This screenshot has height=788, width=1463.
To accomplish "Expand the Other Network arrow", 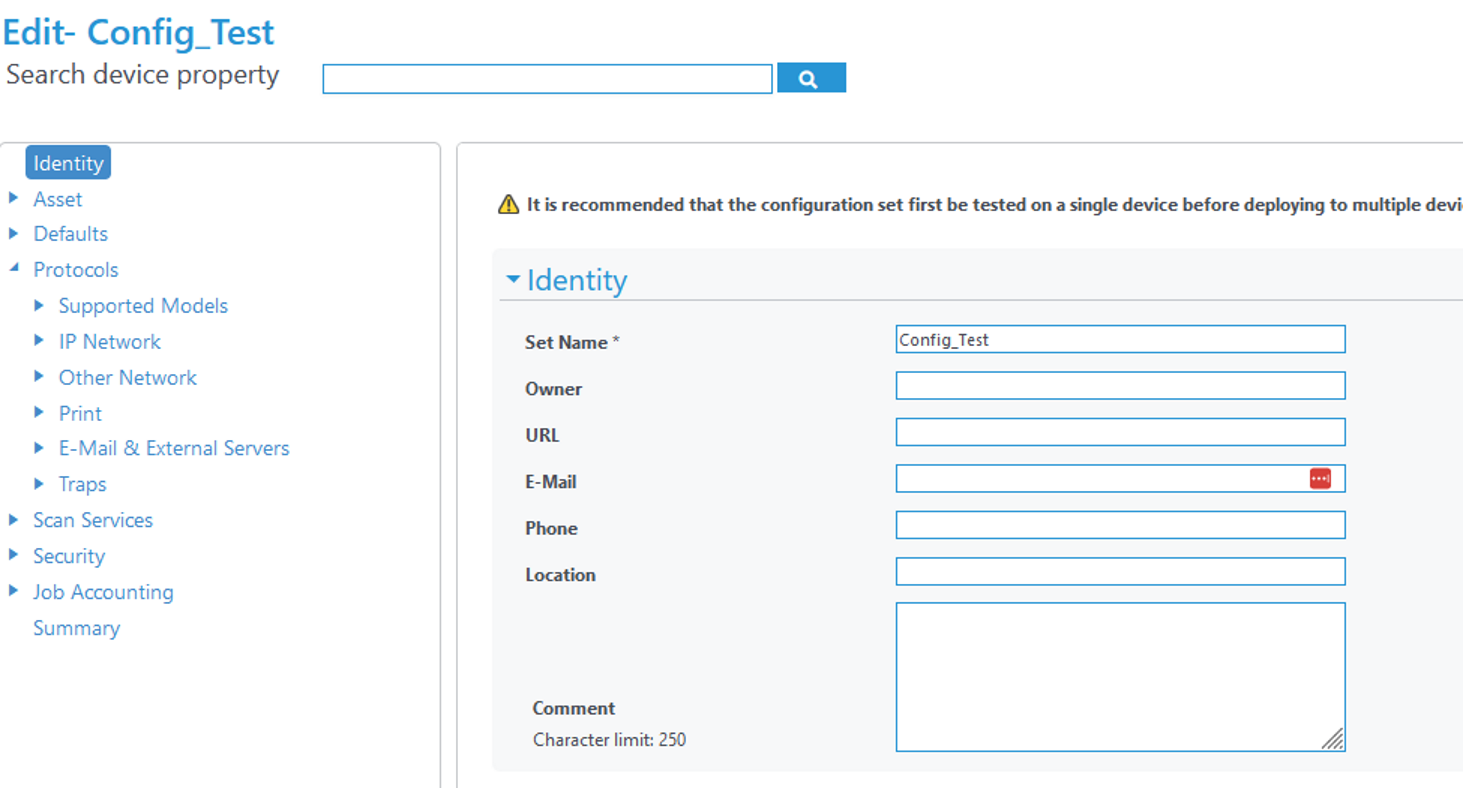I will tap(39, 376).
